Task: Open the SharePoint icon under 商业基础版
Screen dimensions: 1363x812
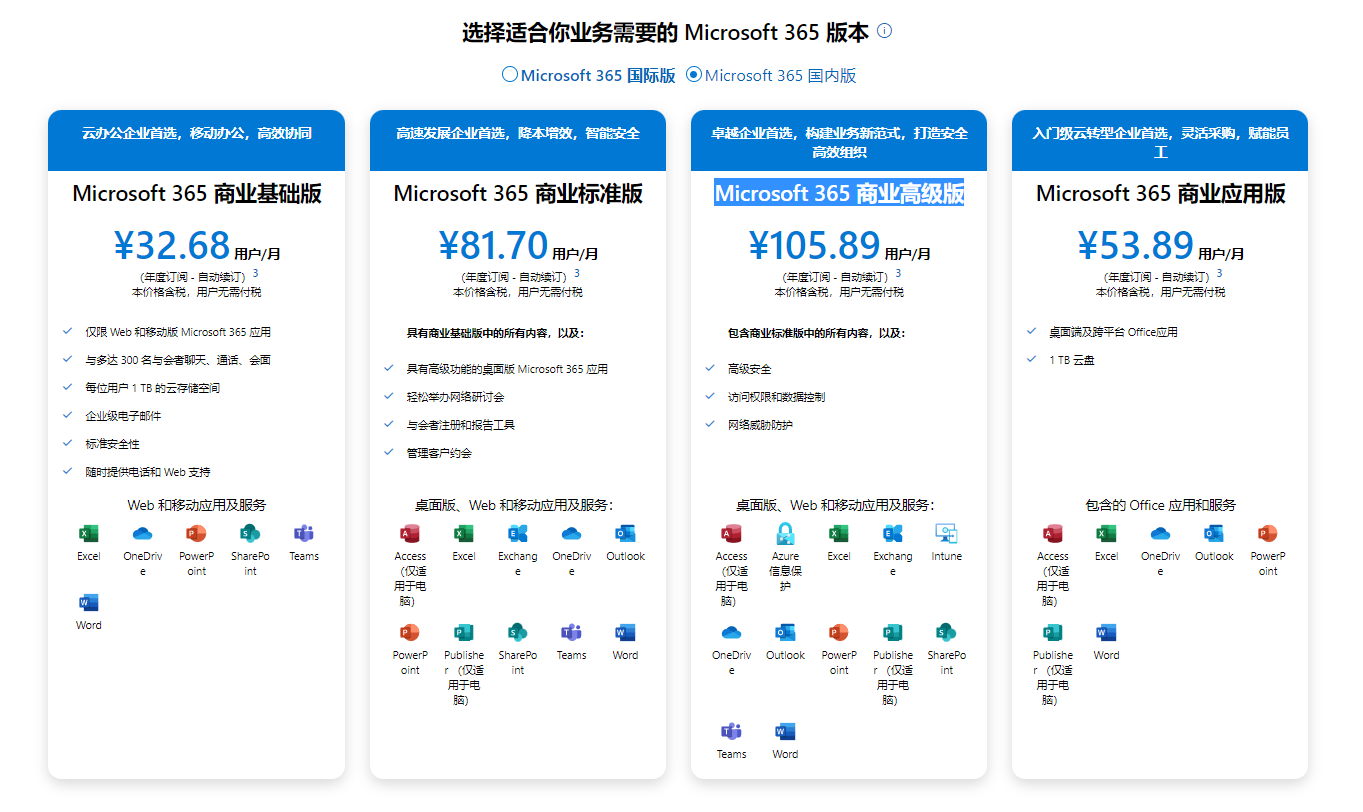Action: point(250,534)
